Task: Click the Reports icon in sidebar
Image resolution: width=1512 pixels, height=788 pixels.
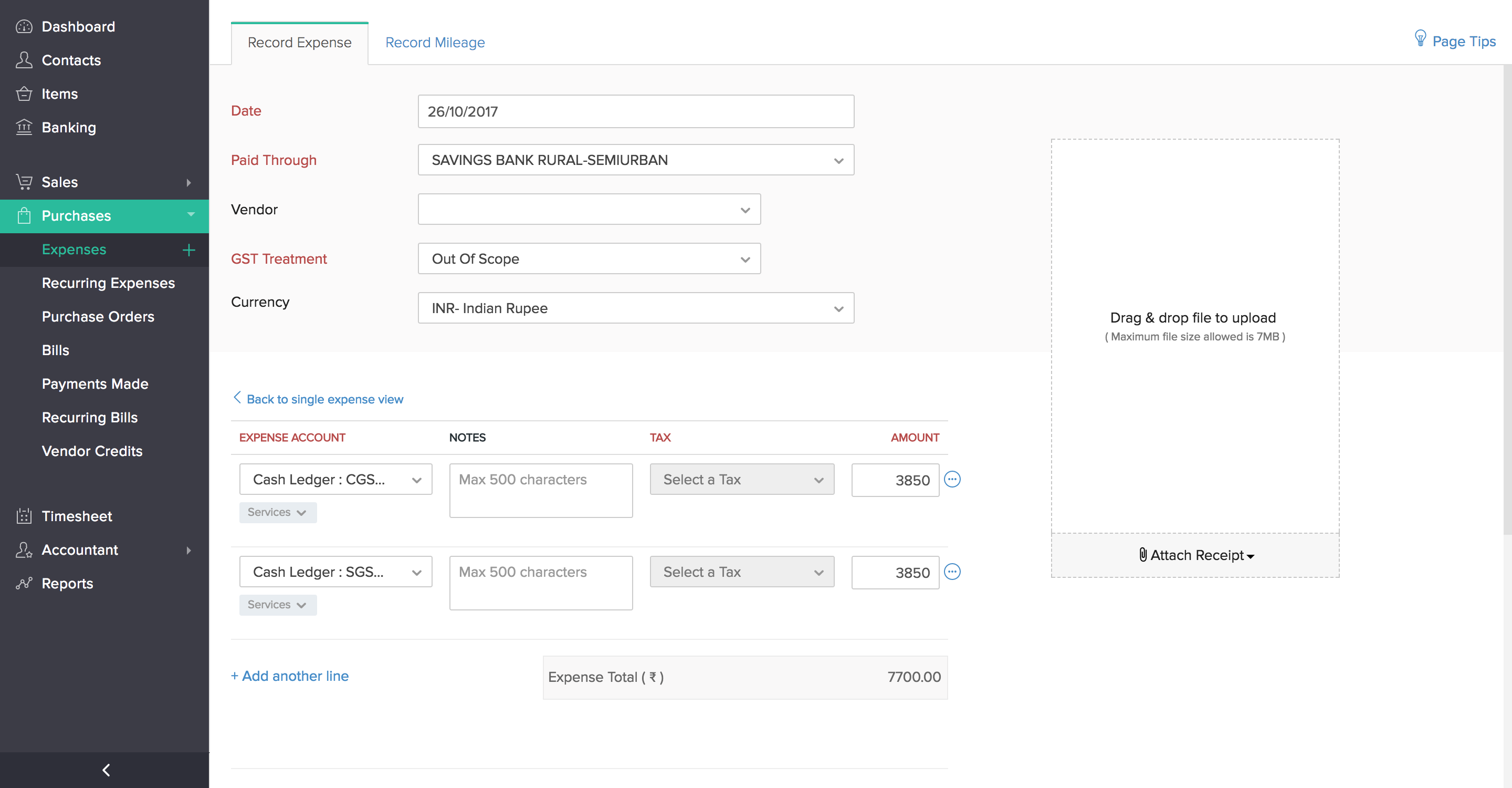Action: pyautogui.click(x=26, y=583)
